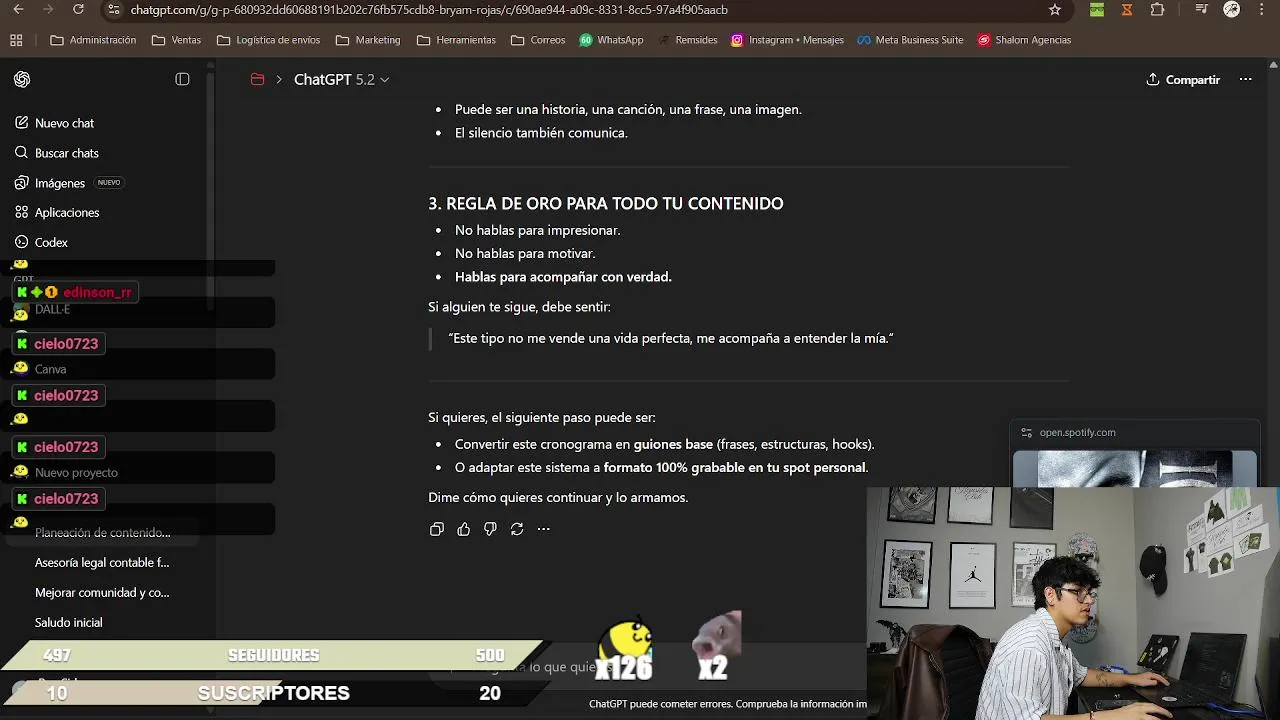
Task: Open more actions under the response
Action: [x=543, y=529]
